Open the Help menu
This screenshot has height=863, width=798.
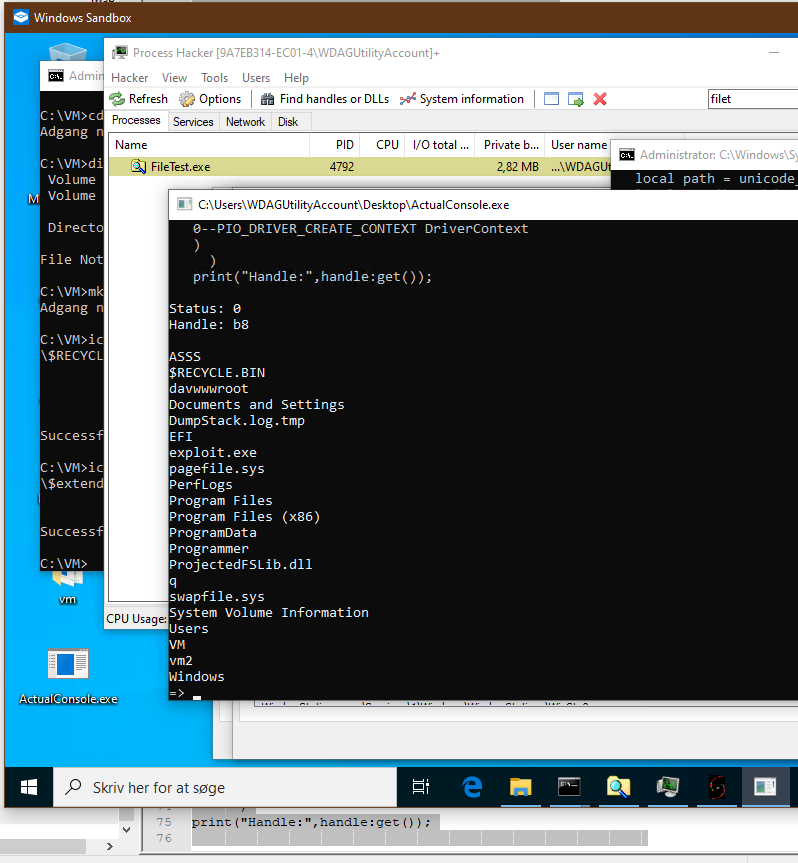296,78
